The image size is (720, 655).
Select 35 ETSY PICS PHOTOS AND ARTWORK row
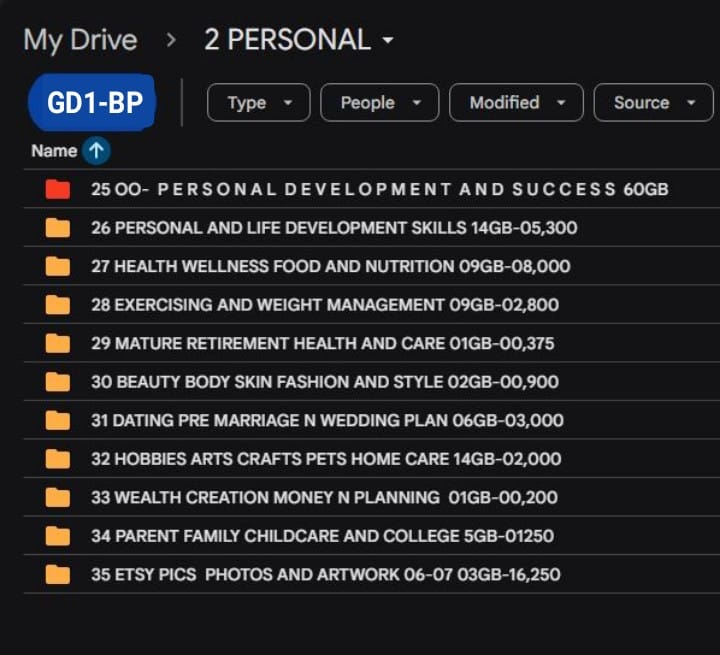(372, 575)
